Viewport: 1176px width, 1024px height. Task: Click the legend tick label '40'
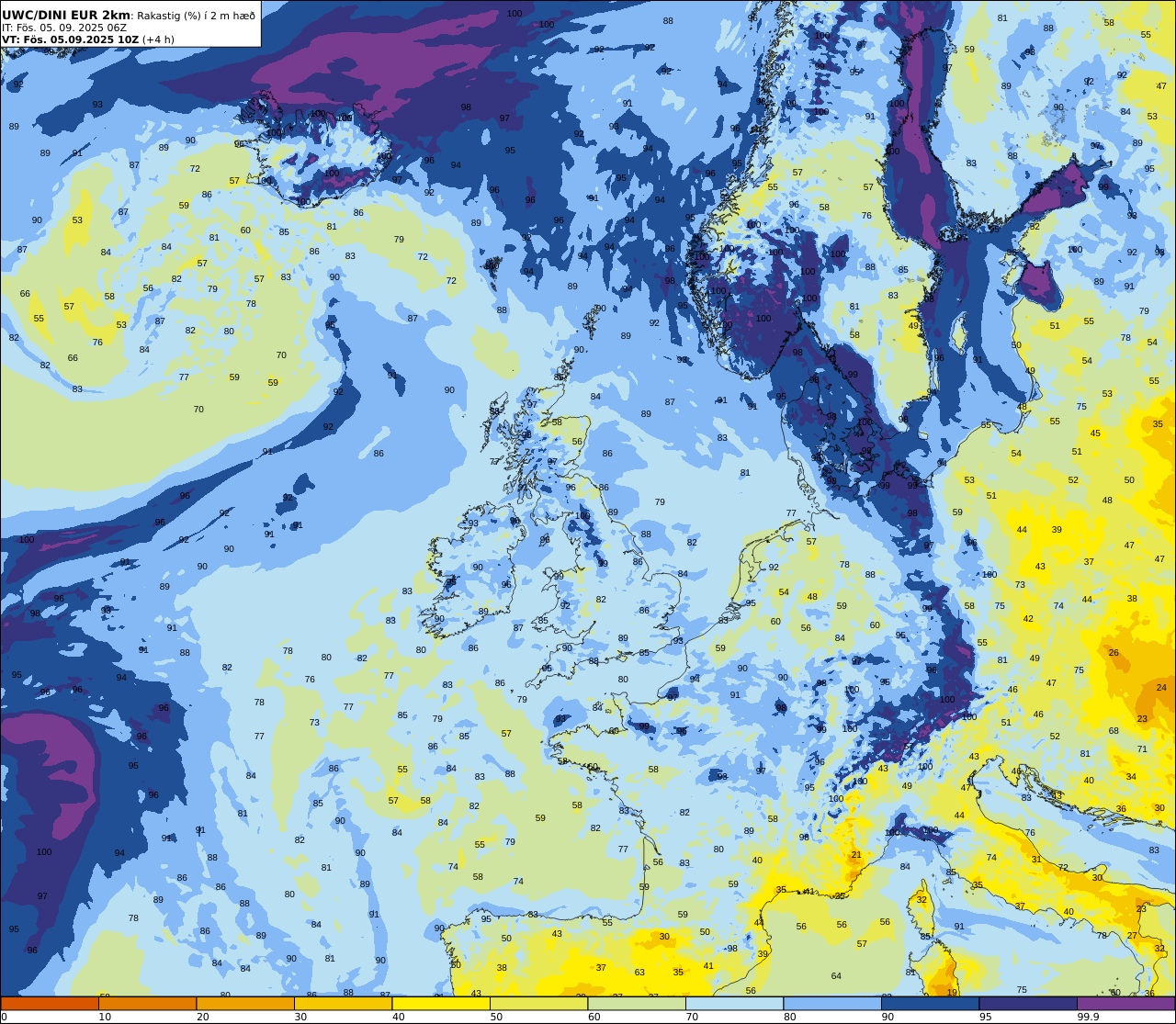(x=398, y=1017)
